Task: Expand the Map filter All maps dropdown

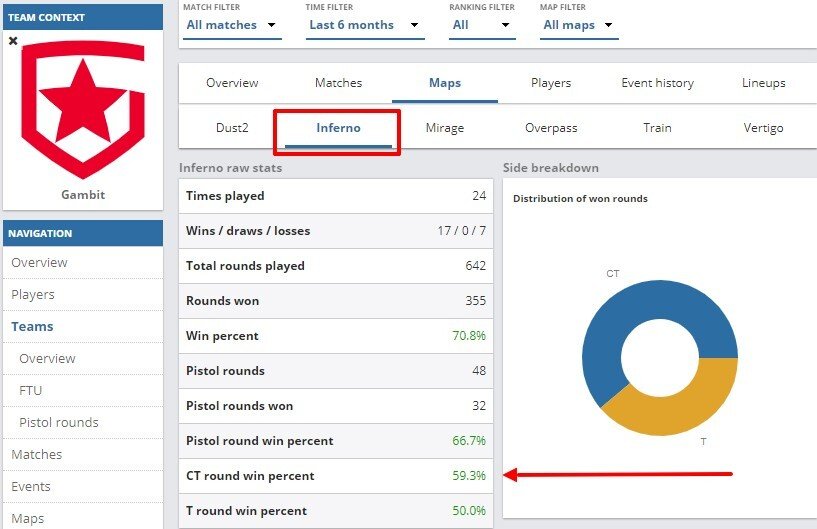Action: tap(579, 25)
